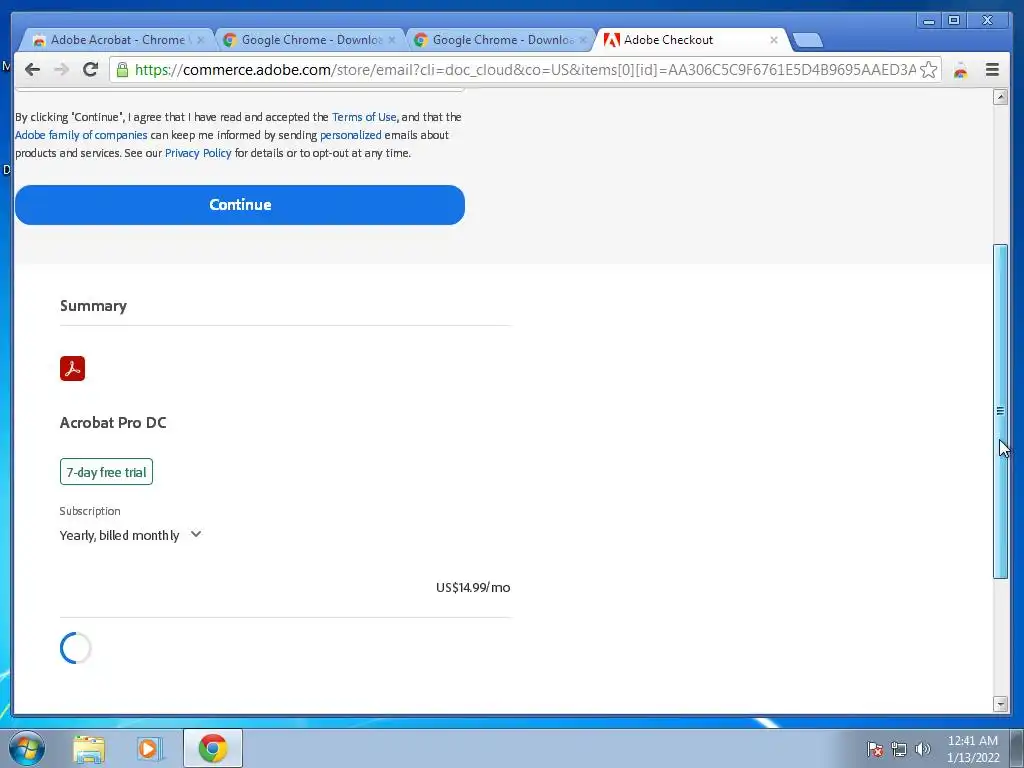Screen dimensions: 1024x768
Task: Click the volume speaker tray icon
Action: pos(922,749)
